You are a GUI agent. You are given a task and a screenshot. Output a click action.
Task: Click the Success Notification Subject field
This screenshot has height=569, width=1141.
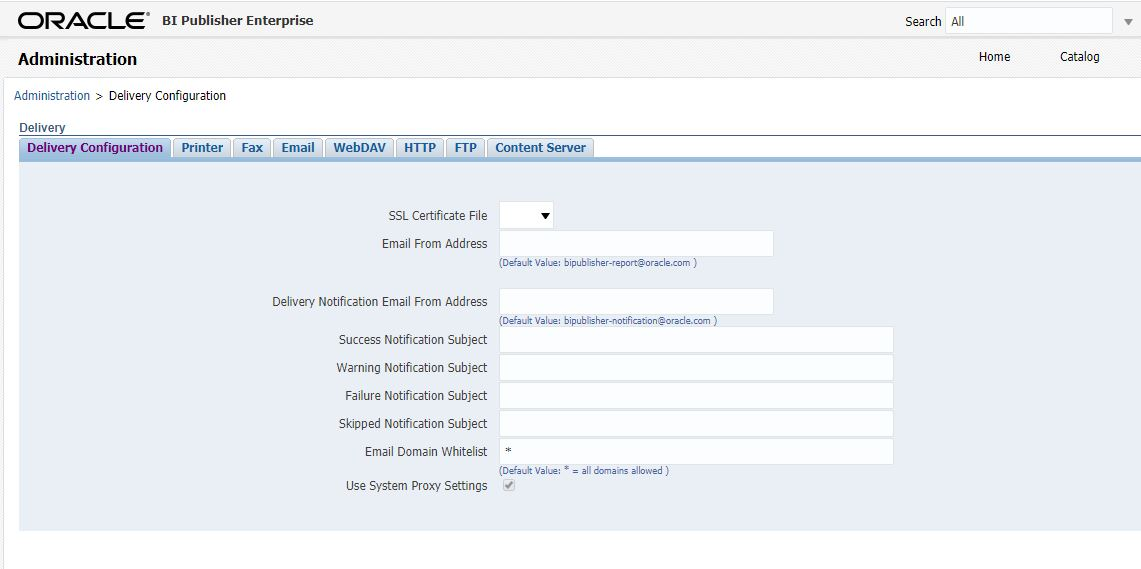[x=696, y=340]
